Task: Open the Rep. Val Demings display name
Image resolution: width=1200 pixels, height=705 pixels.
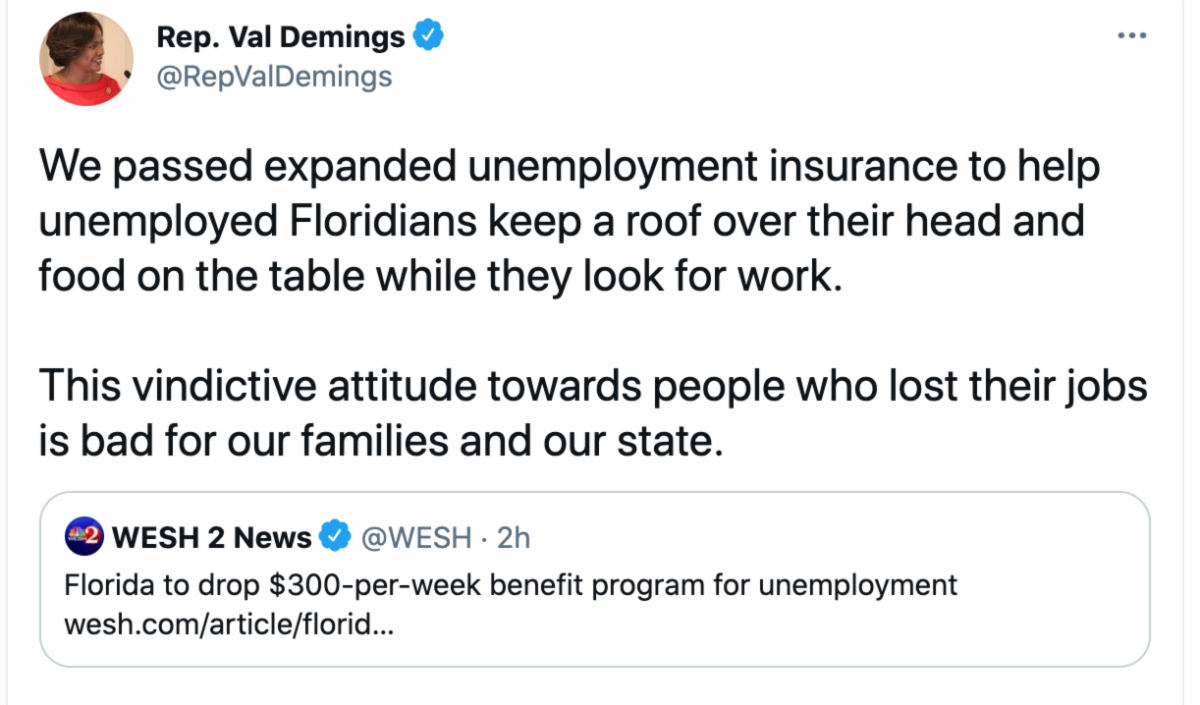Action: point(281,38)
